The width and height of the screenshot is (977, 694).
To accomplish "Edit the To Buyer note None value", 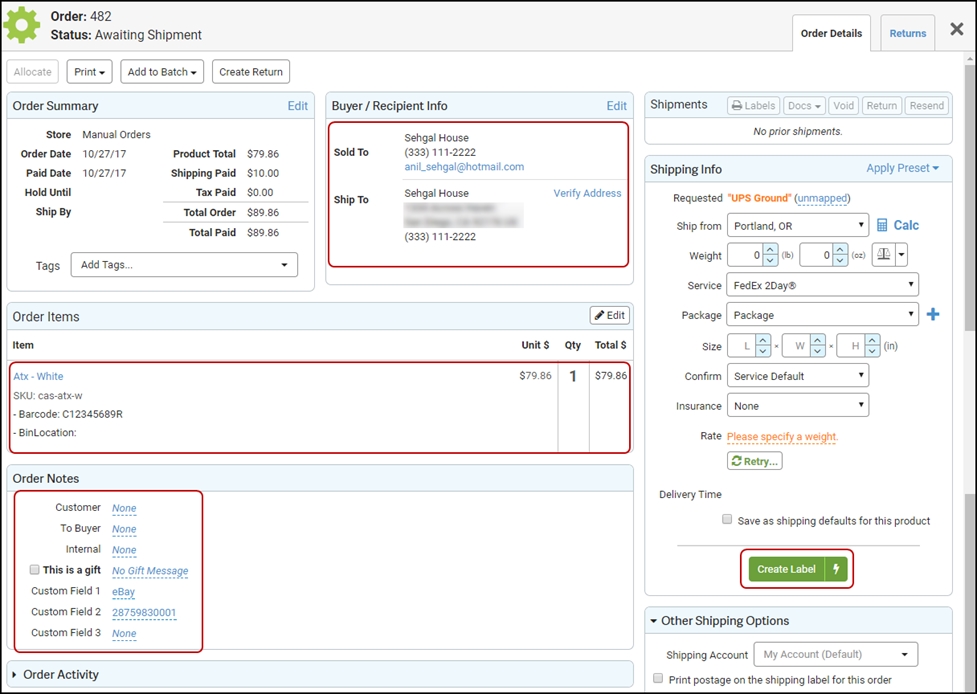I will [124, 530].
